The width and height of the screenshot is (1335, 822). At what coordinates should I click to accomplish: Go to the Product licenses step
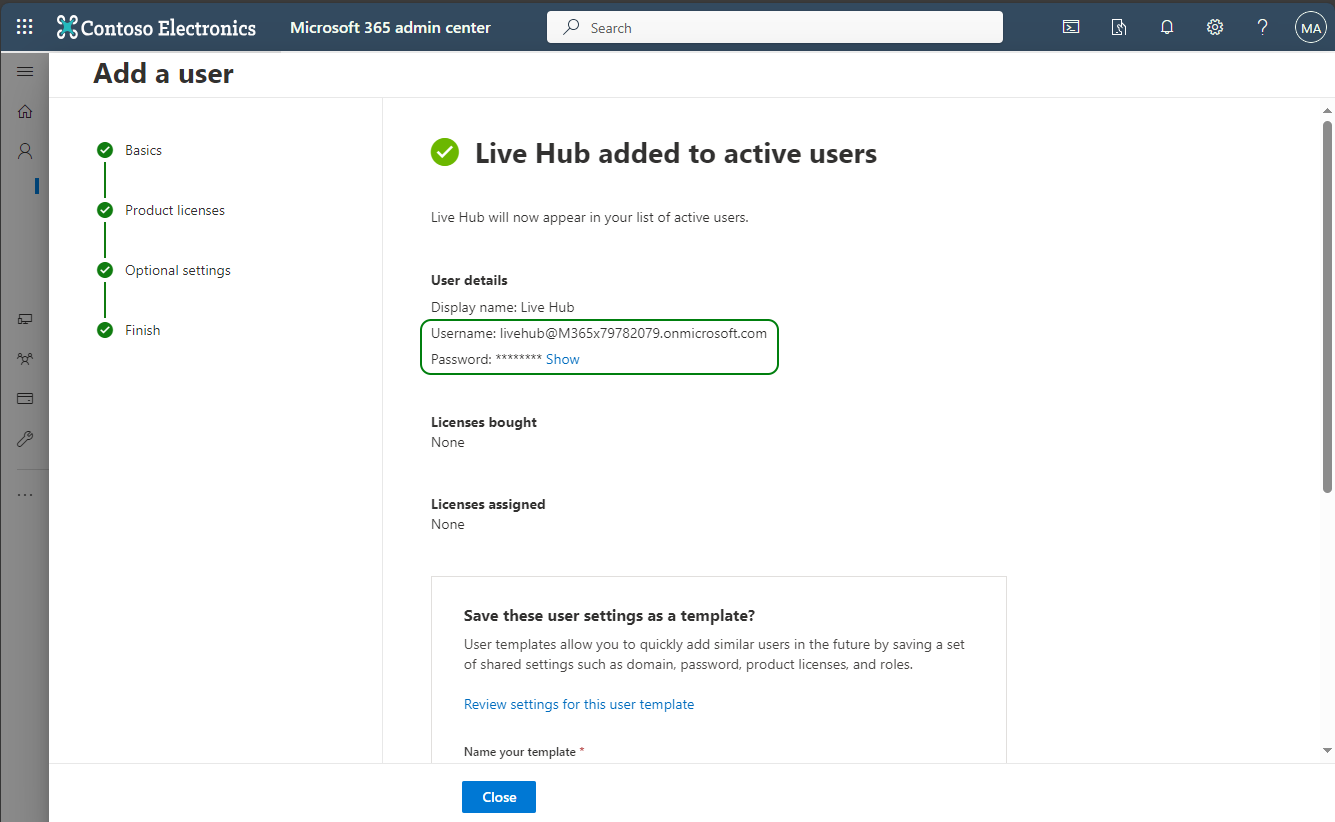click(175, 210)
